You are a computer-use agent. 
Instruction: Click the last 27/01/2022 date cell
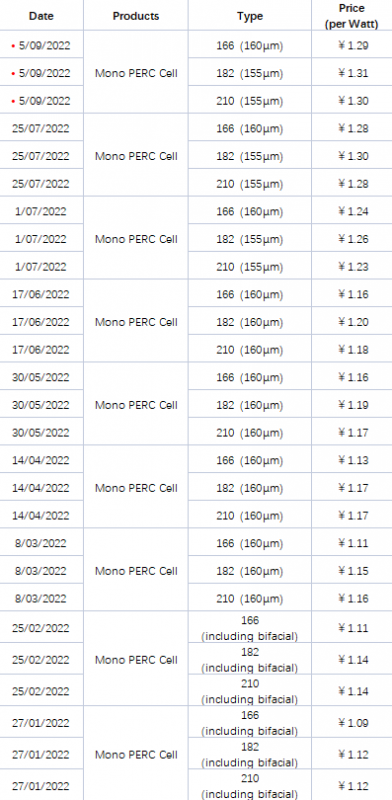(x=41, y=786)
